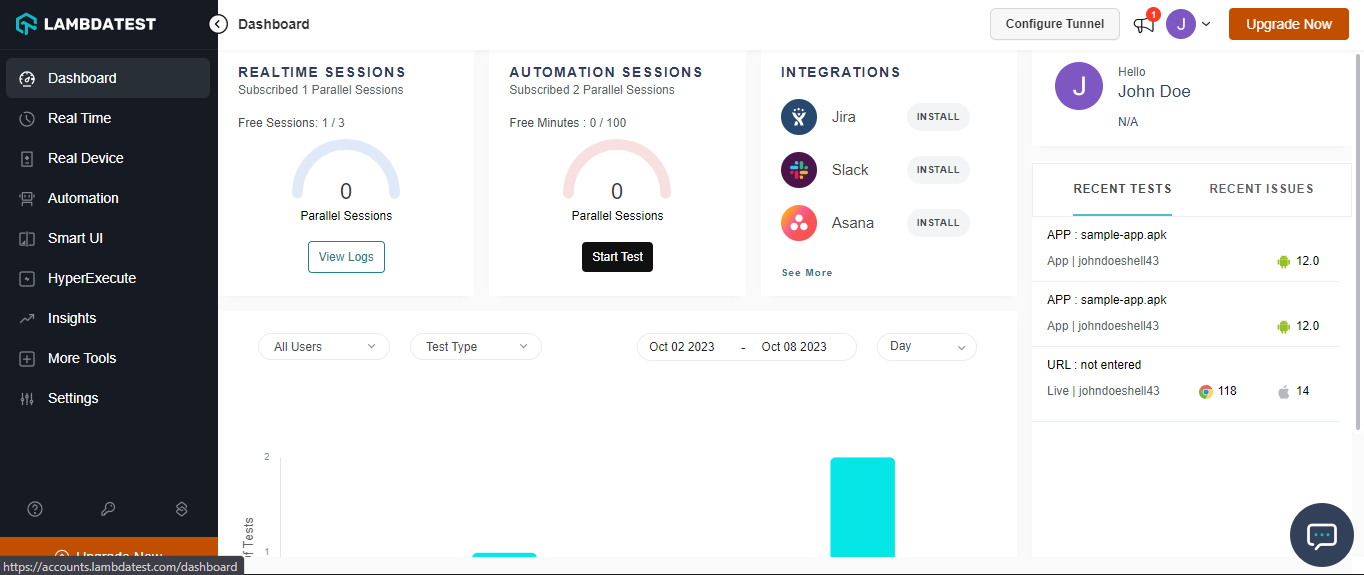This screenshot has width=1364, height=575.
Task: Click the Dashboard gauge icon in sidebar
Action: tap(28, 78)
